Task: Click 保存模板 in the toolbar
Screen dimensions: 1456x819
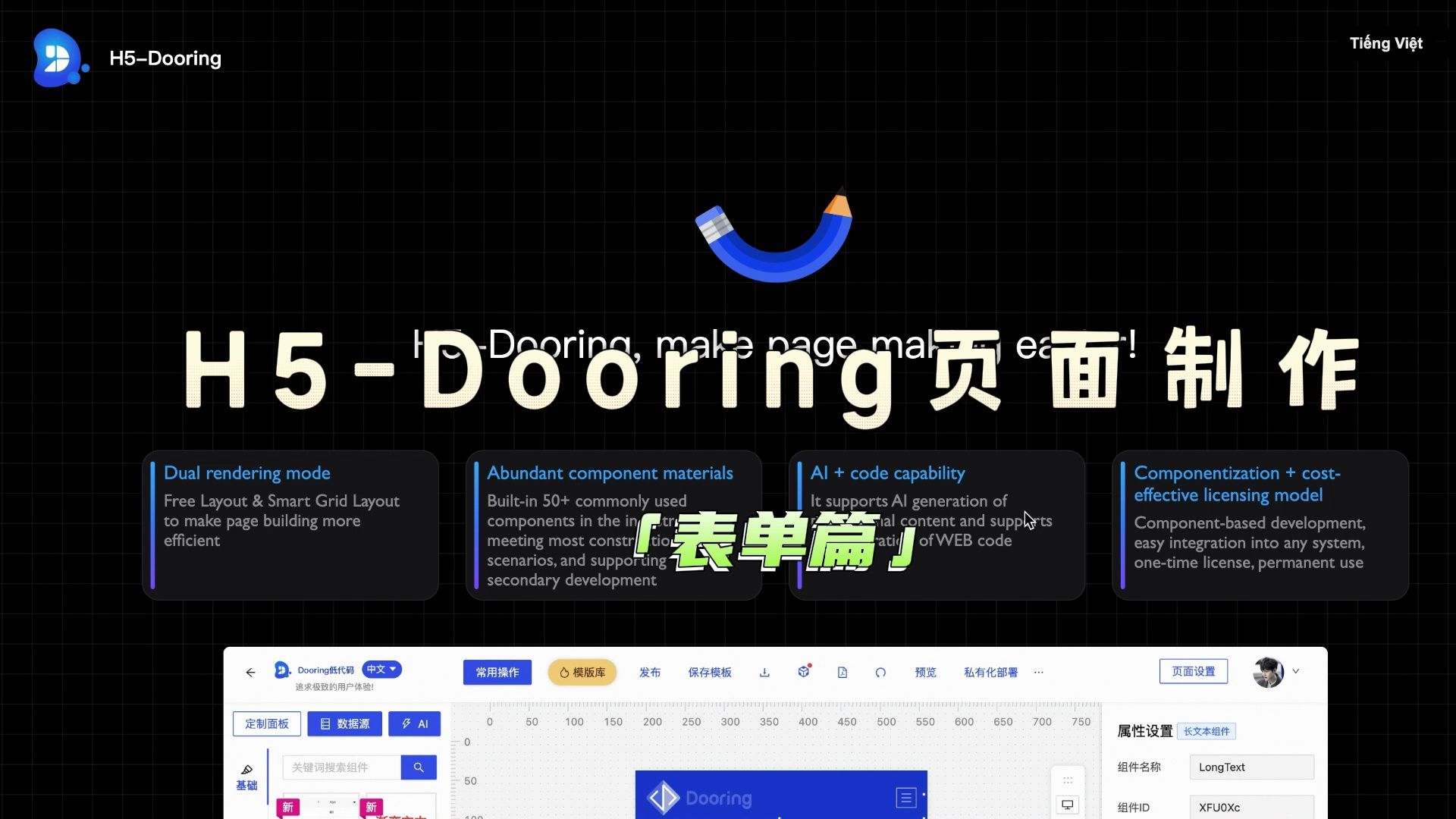Action: click(710, 673)
